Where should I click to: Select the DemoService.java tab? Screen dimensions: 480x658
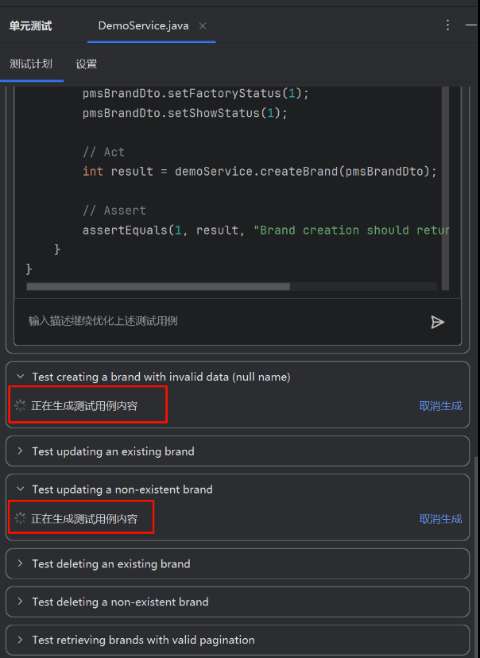tap(143, 26)
